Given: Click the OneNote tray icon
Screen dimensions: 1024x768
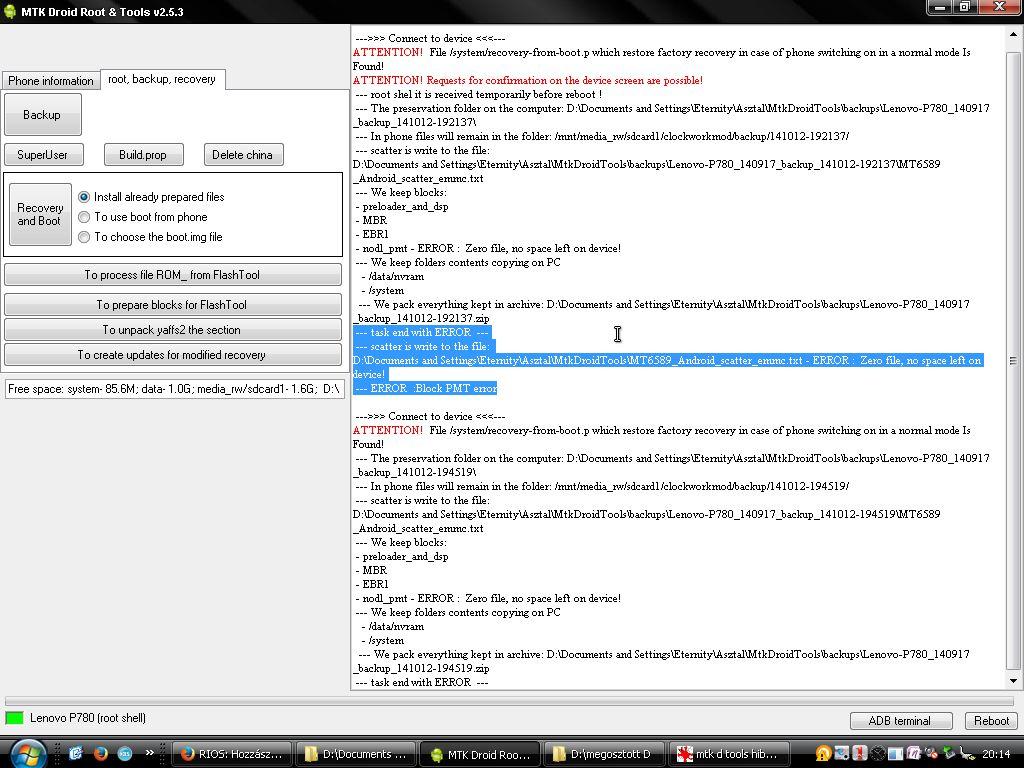Looking at the screenshot, I should pyautogui.click(x=913, y=754).
